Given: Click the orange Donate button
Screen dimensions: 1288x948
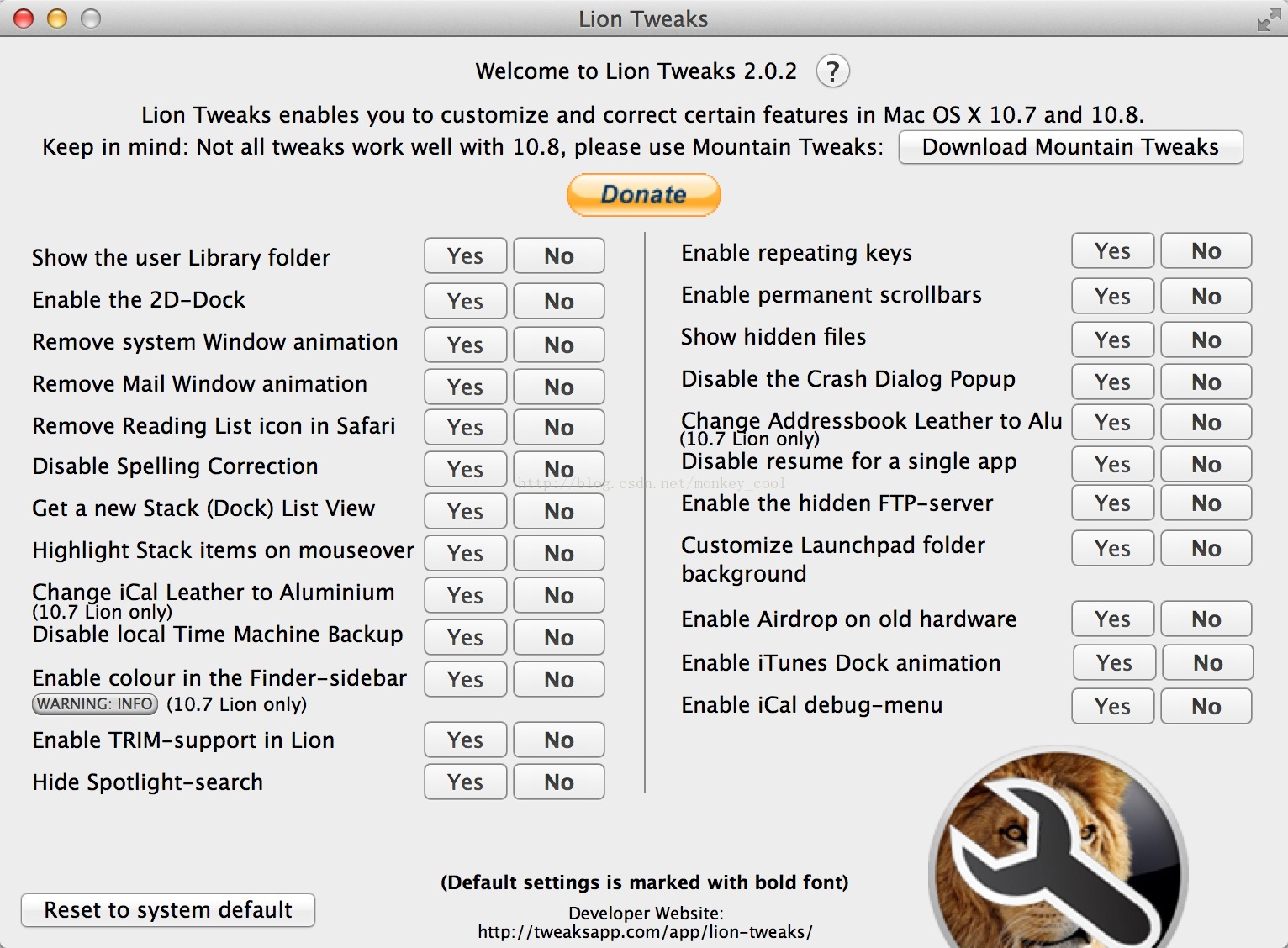Looking at the screenshot, I should pos(643,195).
